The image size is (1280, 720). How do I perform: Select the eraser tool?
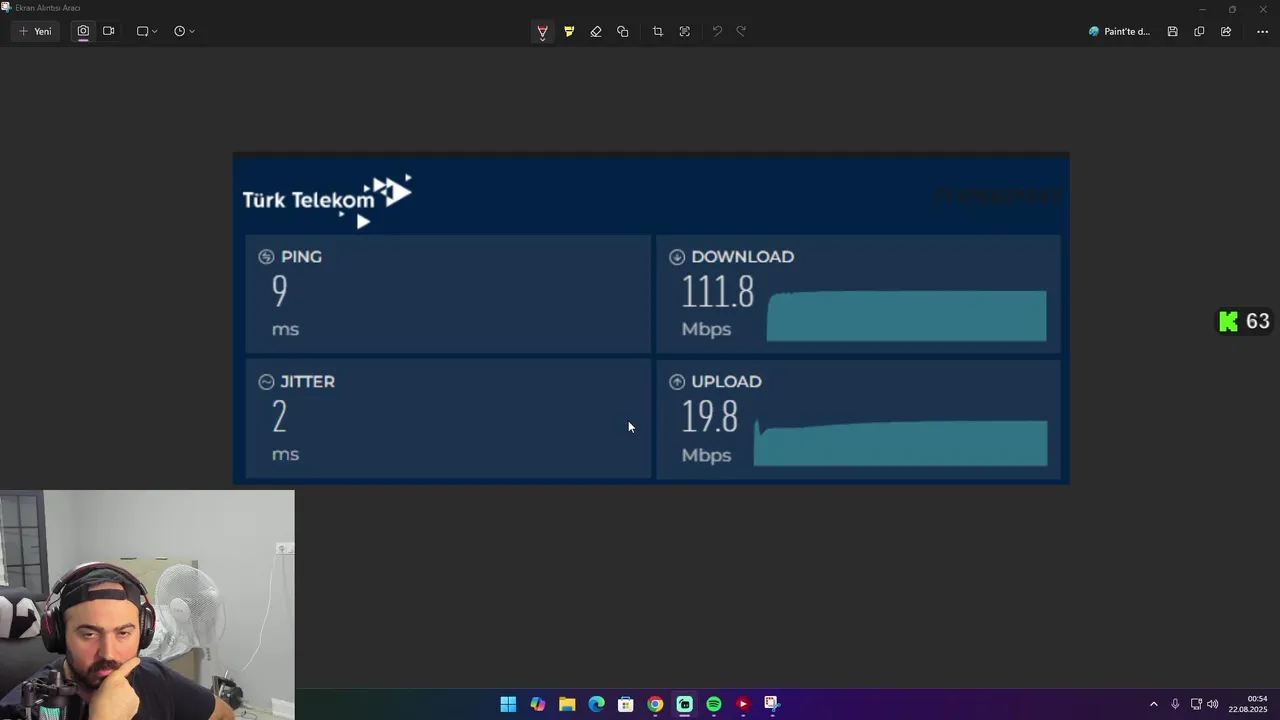point(596,31)
